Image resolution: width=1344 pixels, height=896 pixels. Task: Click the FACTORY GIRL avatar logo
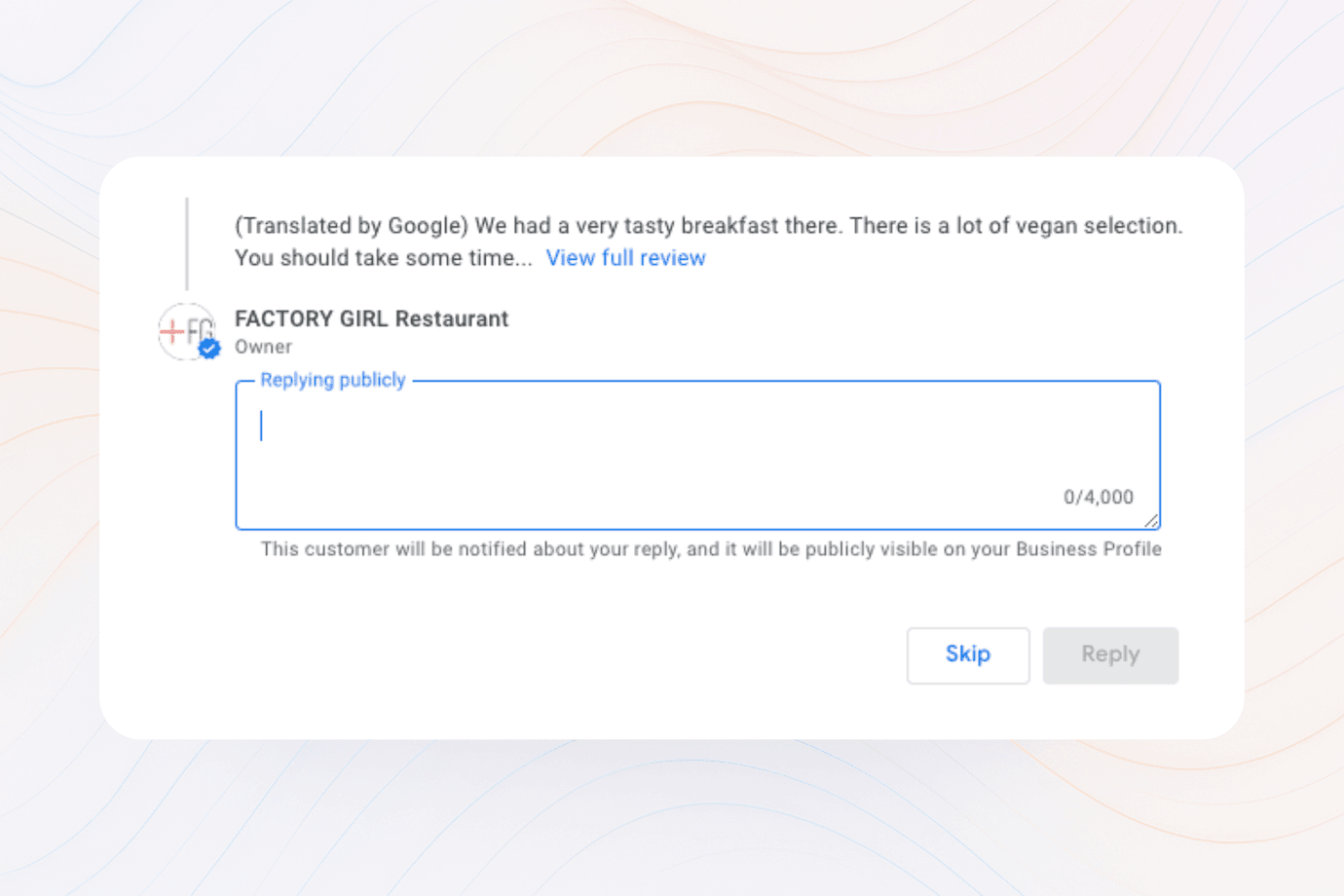click(x=187, y=331)
